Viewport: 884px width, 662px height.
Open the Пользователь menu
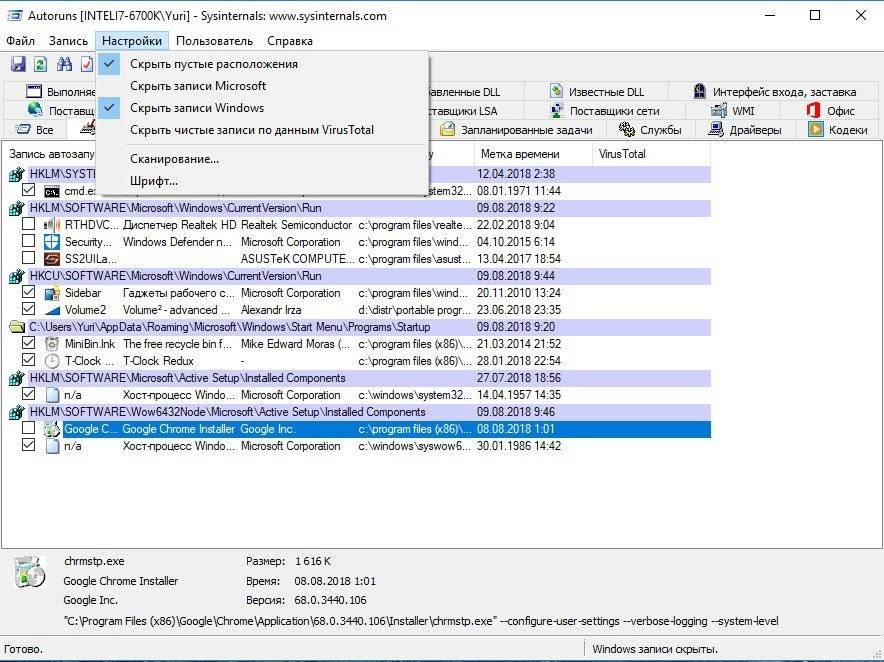click(x=214, y=41)
